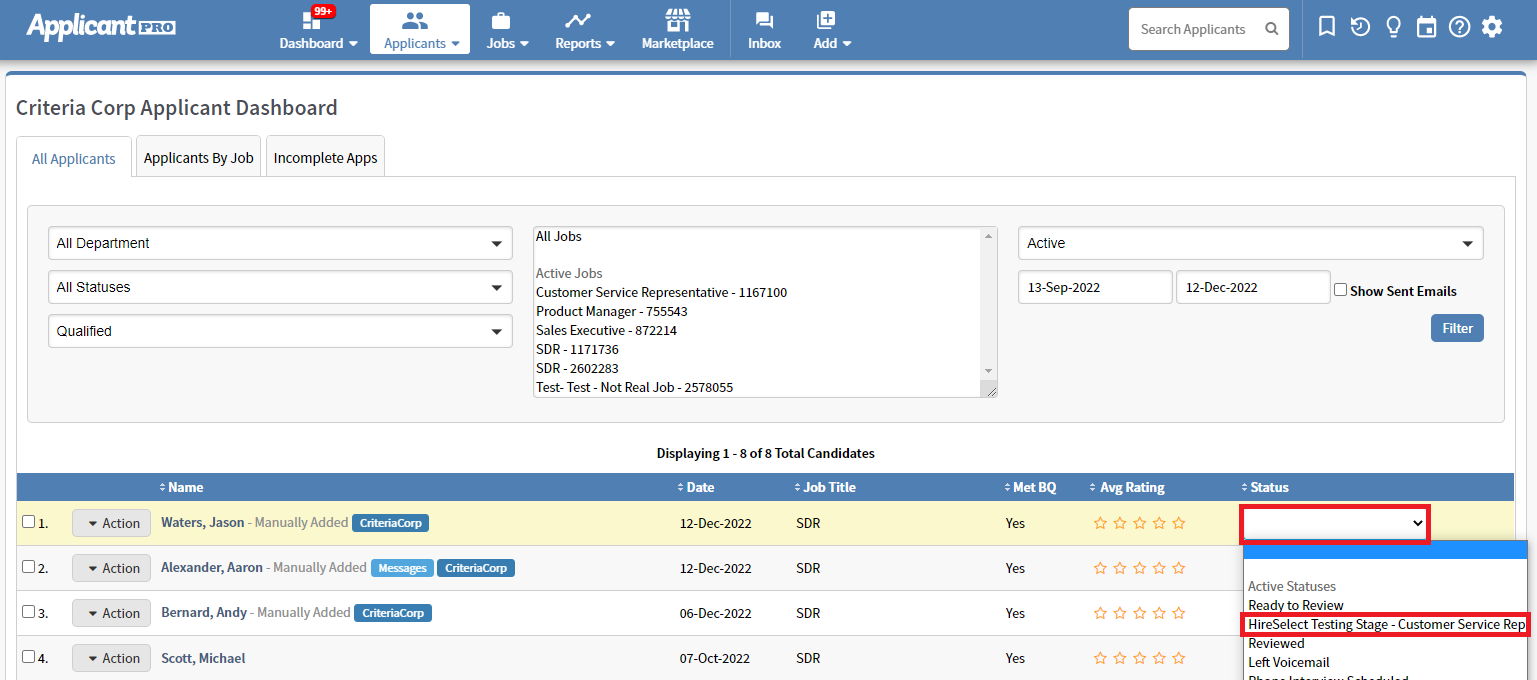Click the help question mark icon
The height and width of the screenshot is (680, 1537).
coord(1459,27)
